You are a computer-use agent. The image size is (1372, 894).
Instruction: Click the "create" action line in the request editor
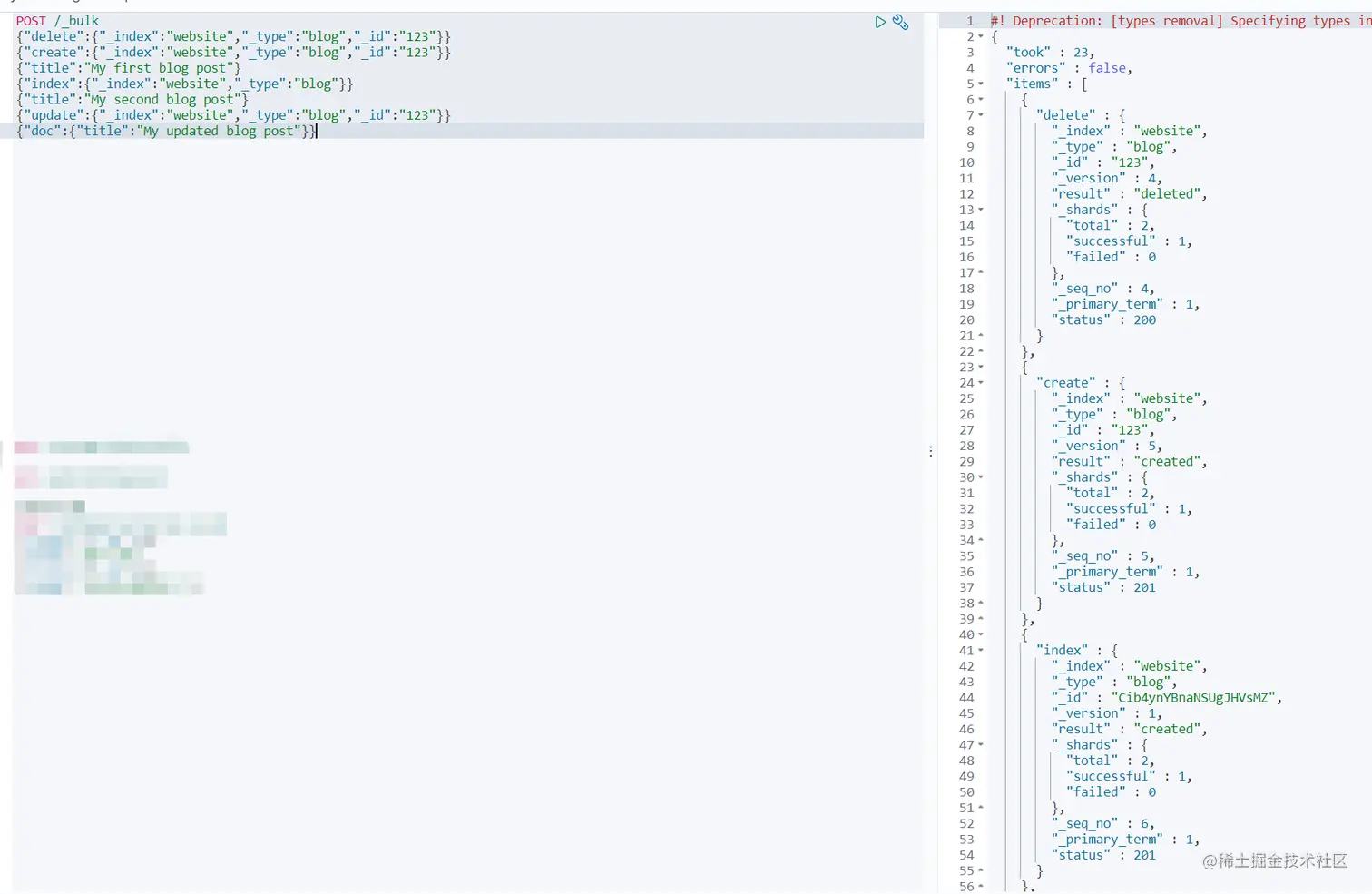click(233, 53)
